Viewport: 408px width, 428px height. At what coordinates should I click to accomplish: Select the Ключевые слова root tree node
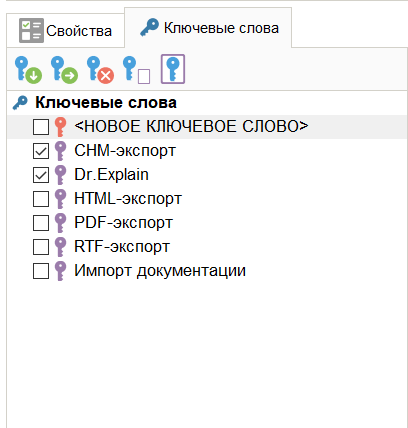(106, 103)
